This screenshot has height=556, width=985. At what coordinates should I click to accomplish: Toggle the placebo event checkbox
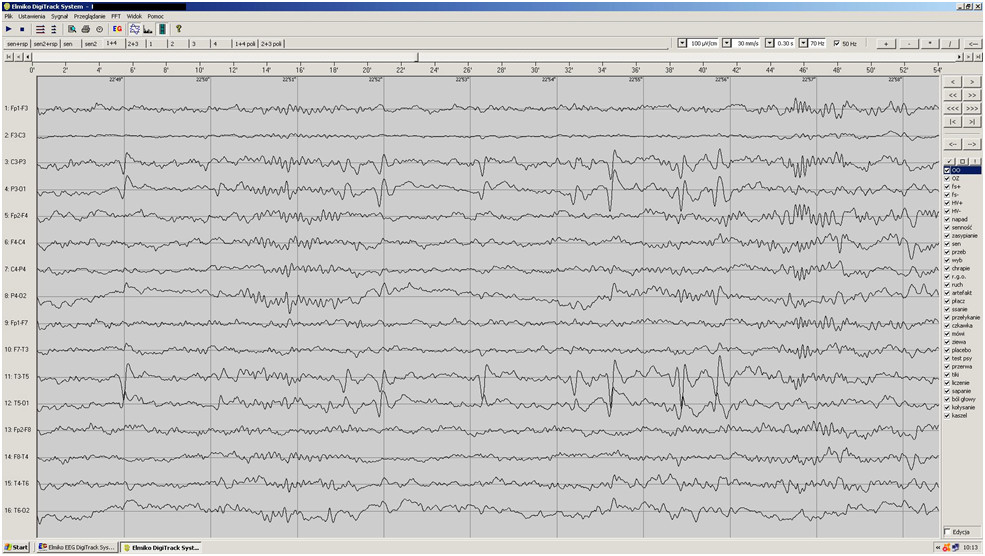[947, 350]
